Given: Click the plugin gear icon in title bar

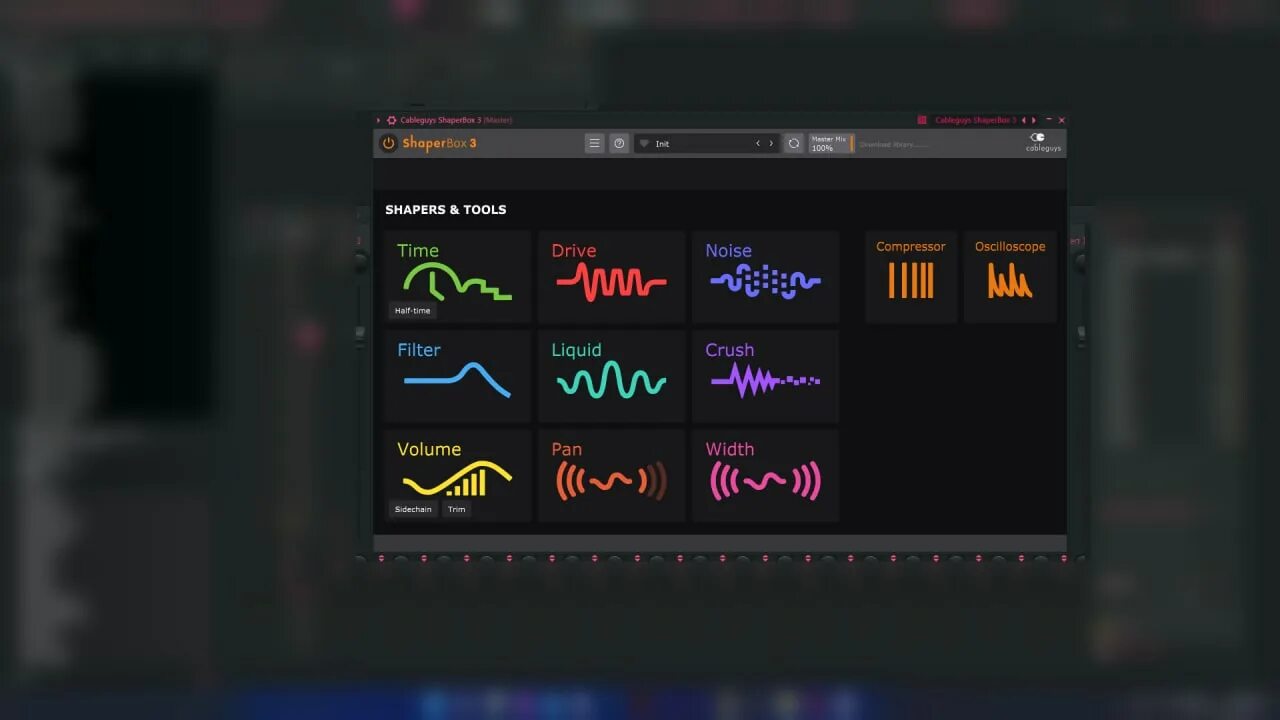Looking at the screenshot, I should coord(392,120).
